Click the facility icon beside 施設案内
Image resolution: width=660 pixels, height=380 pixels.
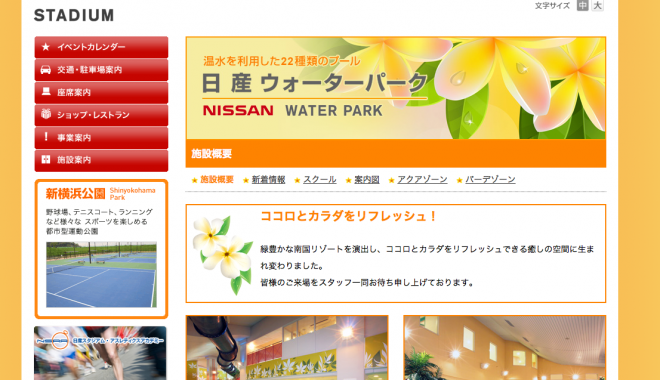(46, 159)
